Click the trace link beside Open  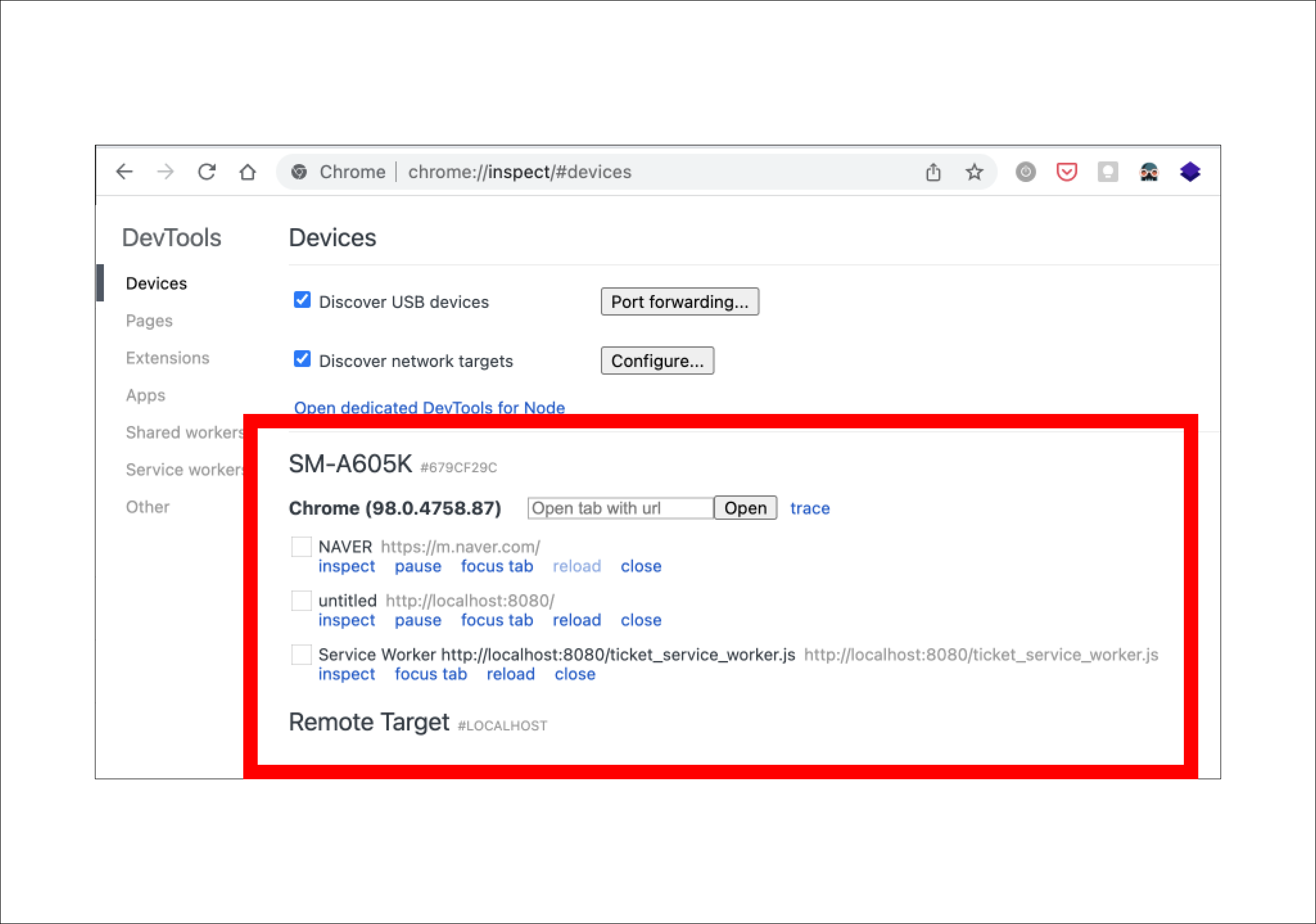pyautogui.click(x=809, y=508)
